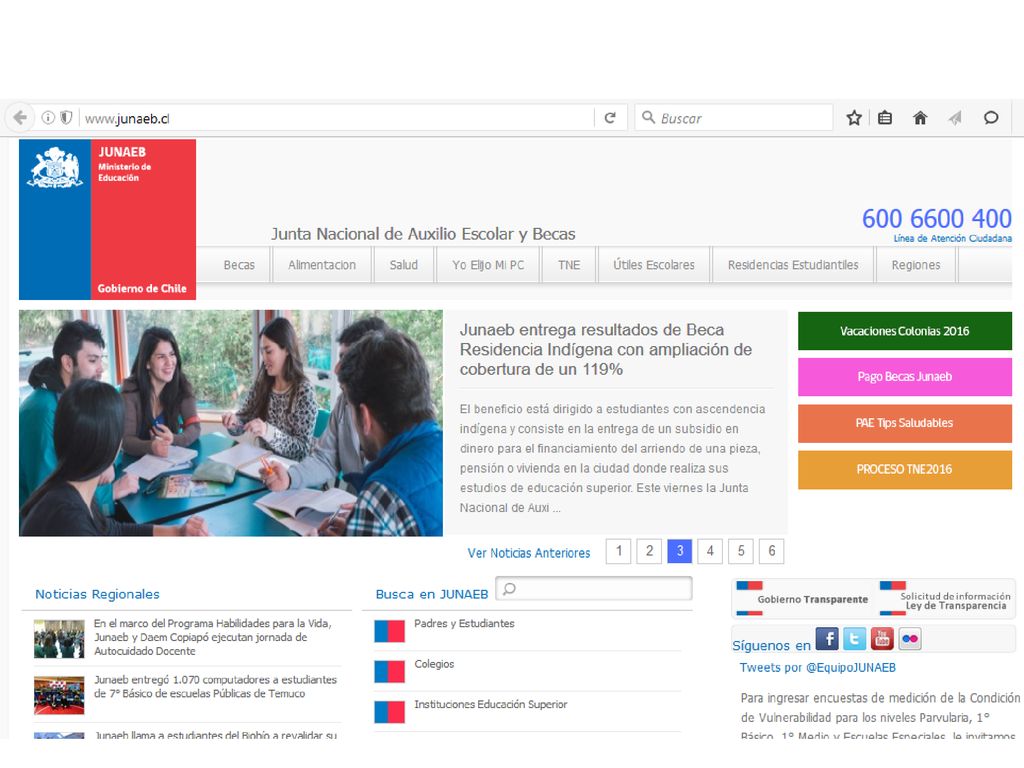Bookmark this page with the star icon
1024x768 pixels.
point(854,118)
